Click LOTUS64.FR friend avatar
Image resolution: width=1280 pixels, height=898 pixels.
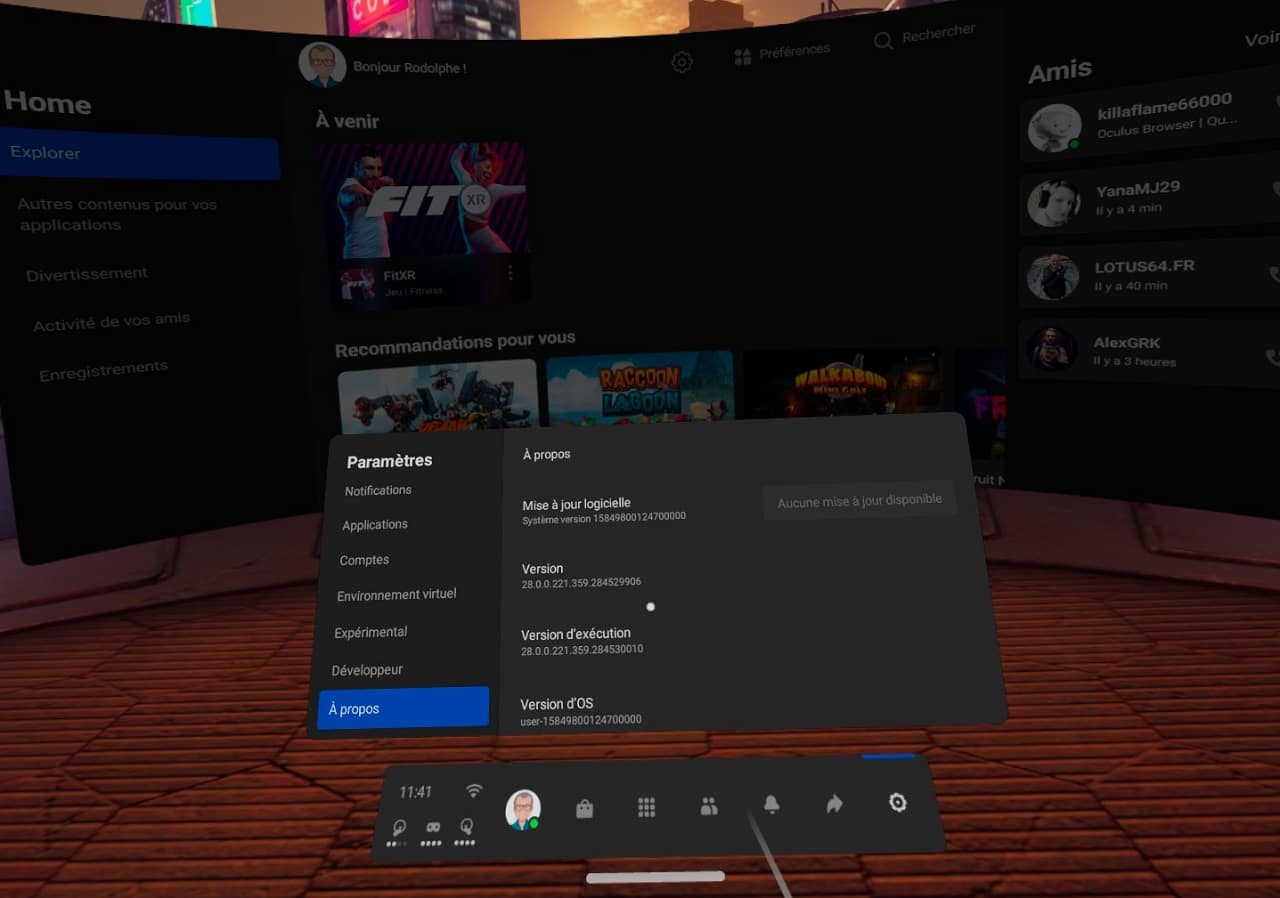pos(1052,277)
